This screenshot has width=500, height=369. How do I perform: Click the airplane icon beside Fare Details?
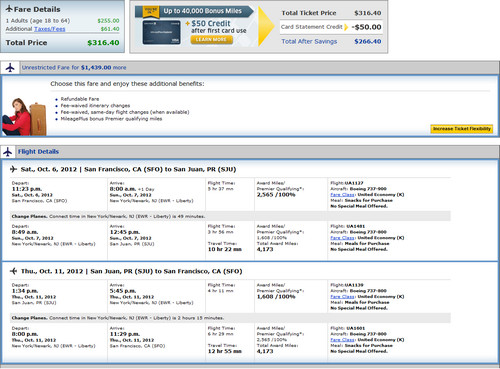pos(9,9)
